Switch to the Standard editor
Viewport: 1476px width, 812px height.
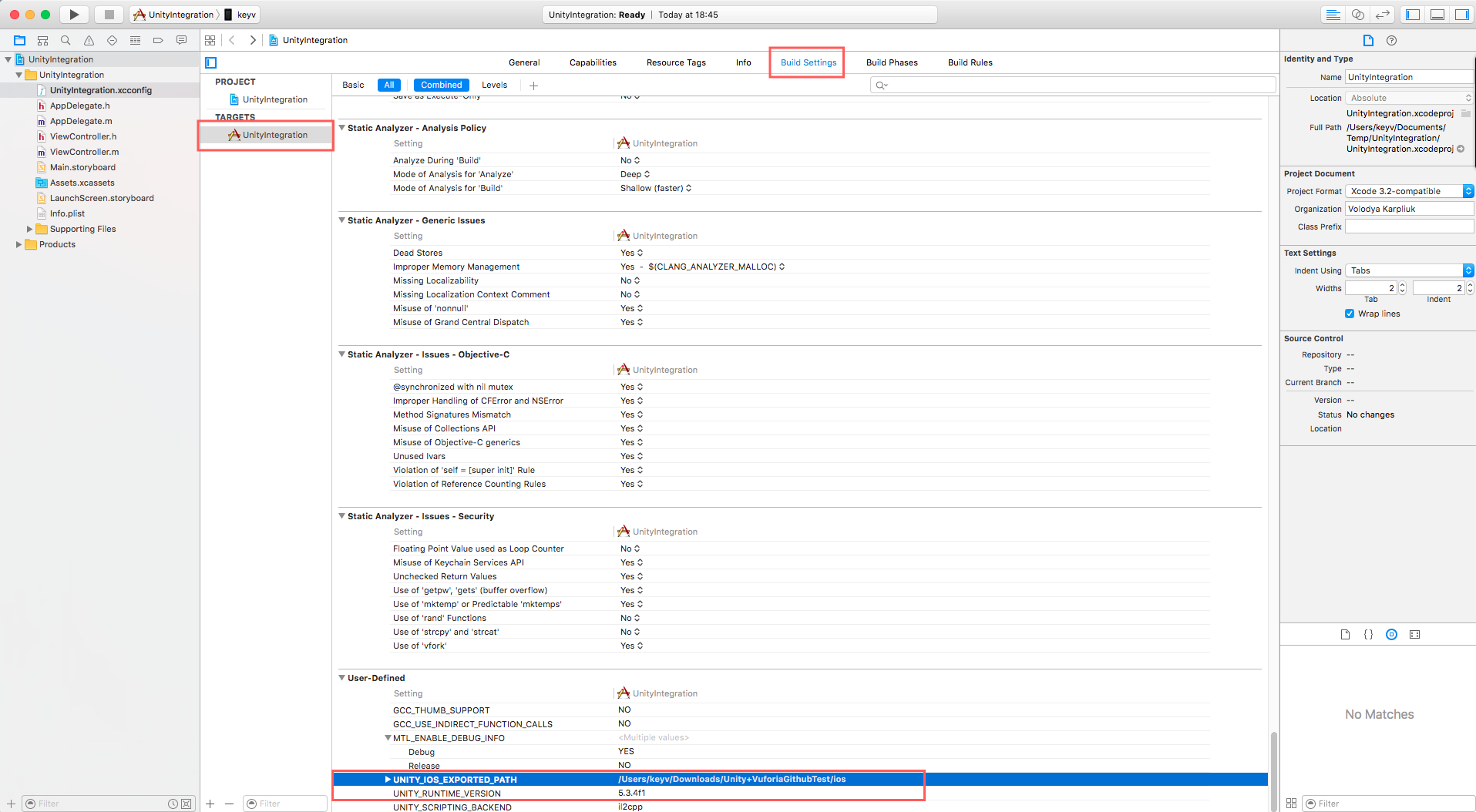1333,15
